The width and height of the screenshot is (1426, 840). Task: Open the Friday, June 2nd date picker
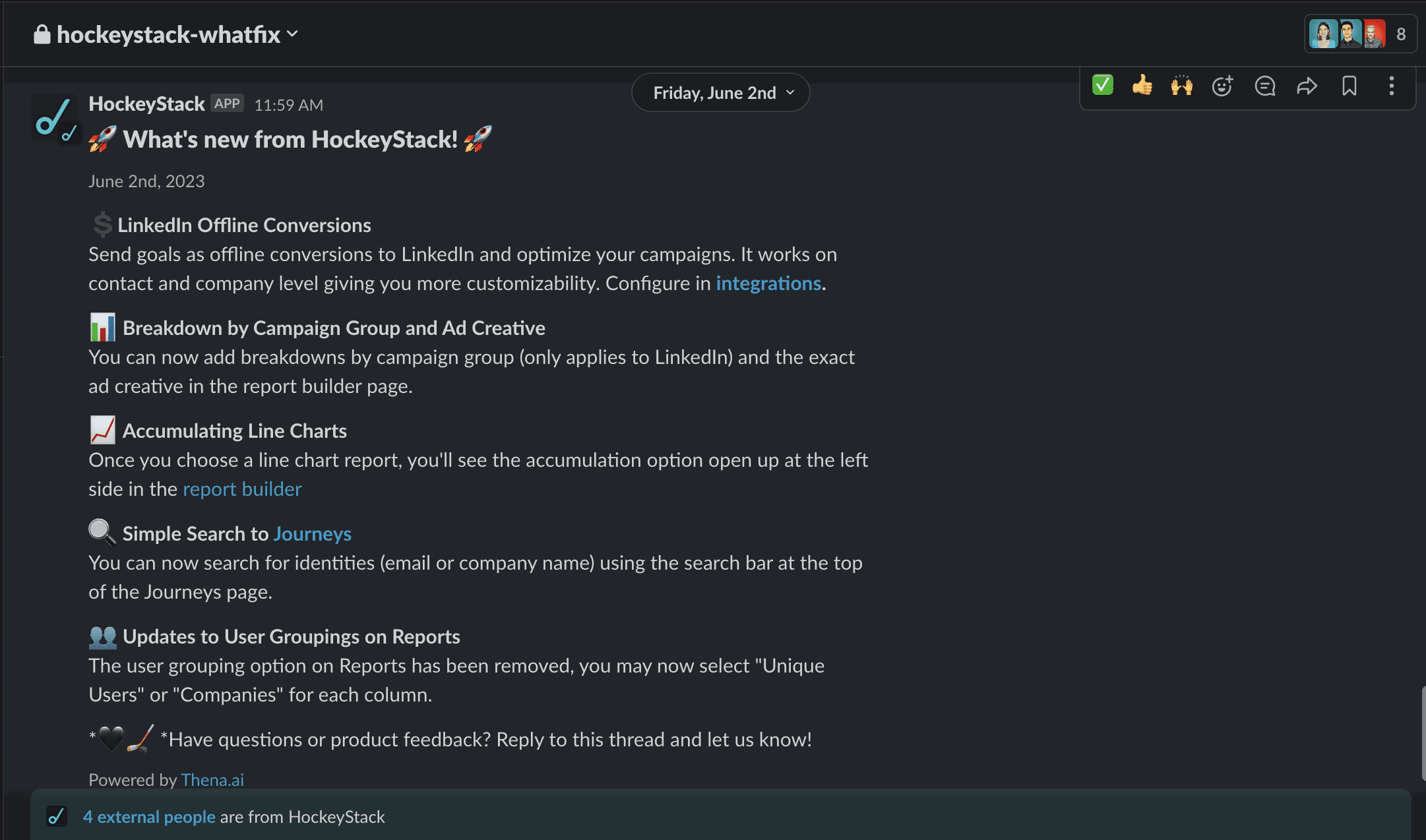[x=720, y=93]
